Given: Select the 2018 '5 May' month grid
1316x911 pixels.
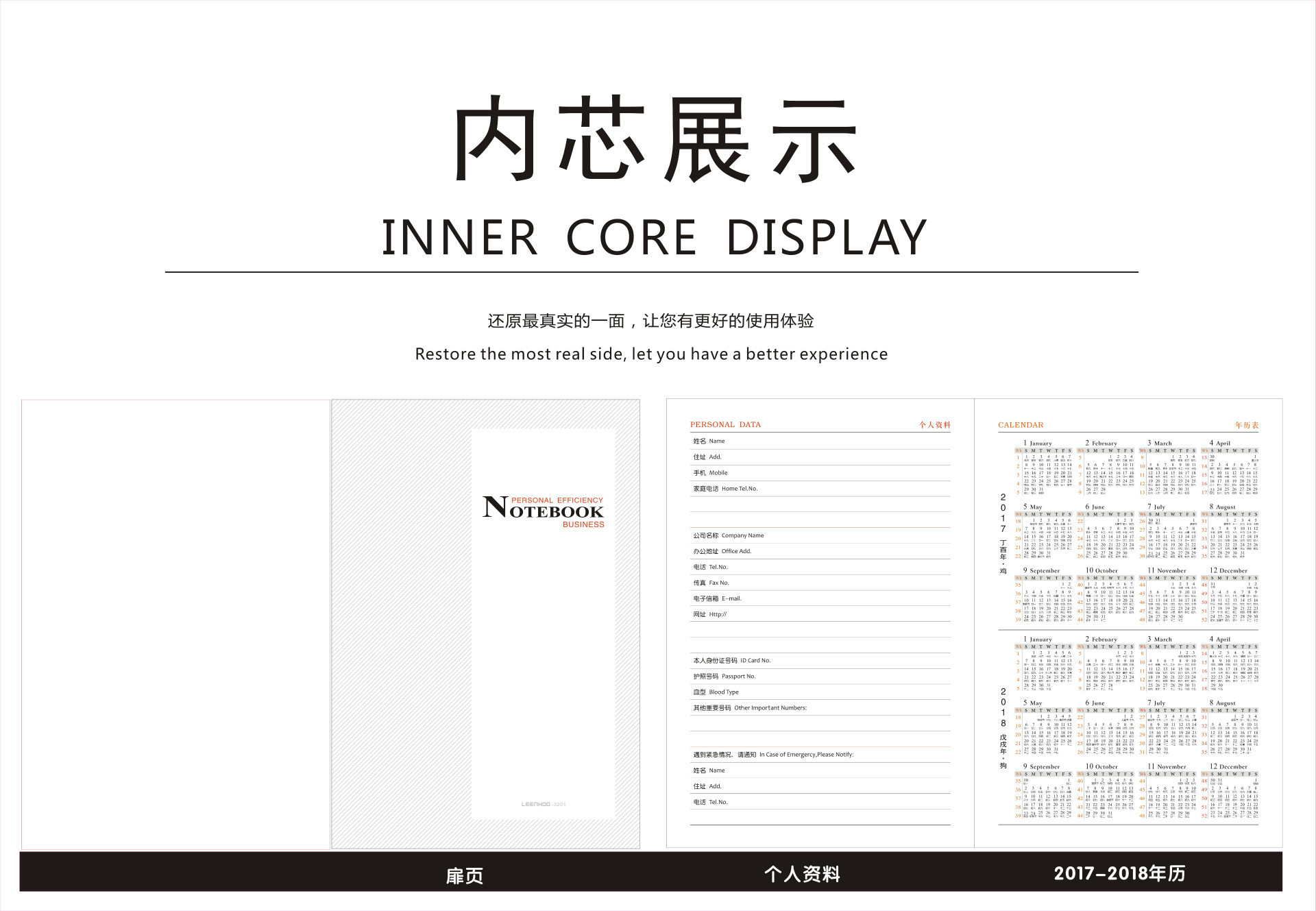Looking at the screenshot, I should (1044, 727).
